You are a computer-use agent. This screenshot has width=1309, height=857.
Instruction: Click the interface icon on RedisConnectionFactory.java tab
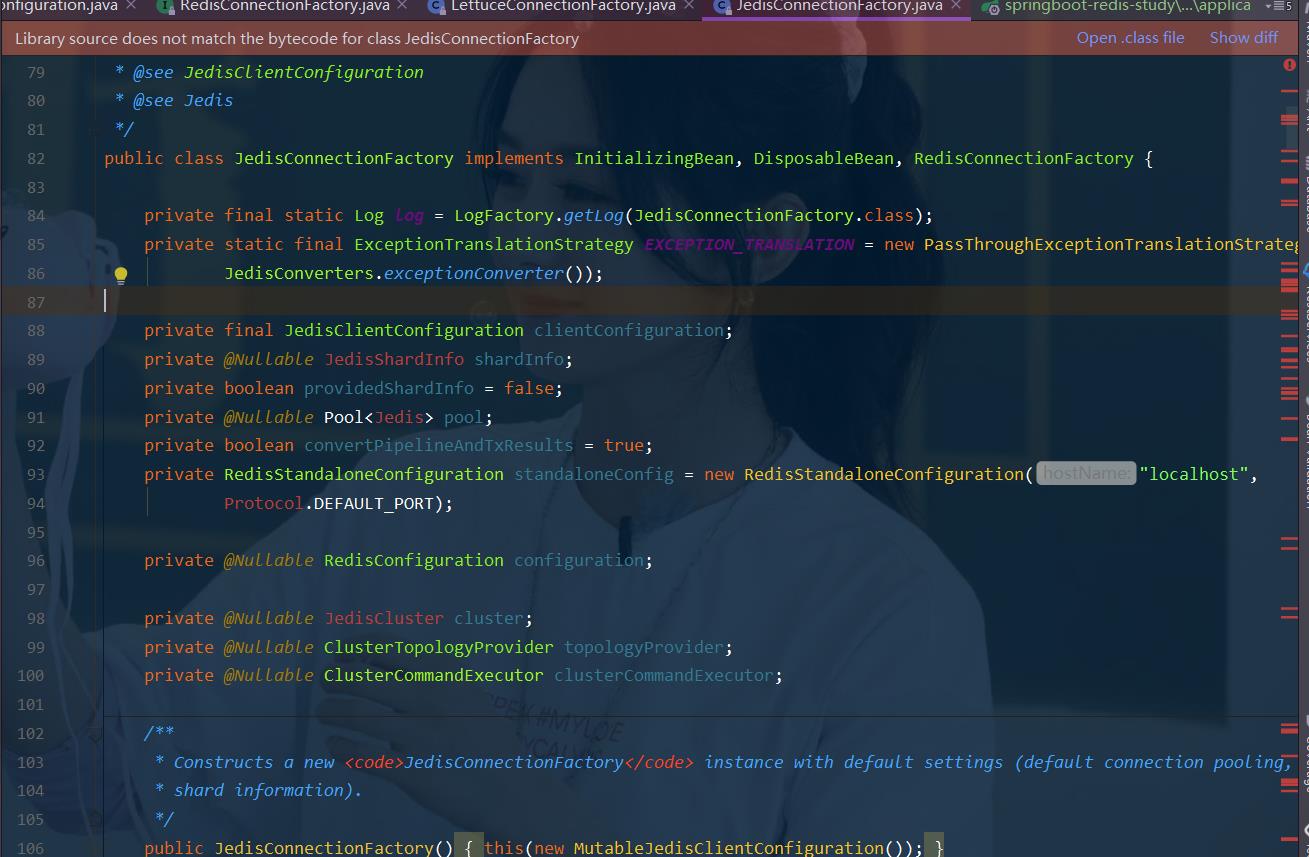(167, 6)
